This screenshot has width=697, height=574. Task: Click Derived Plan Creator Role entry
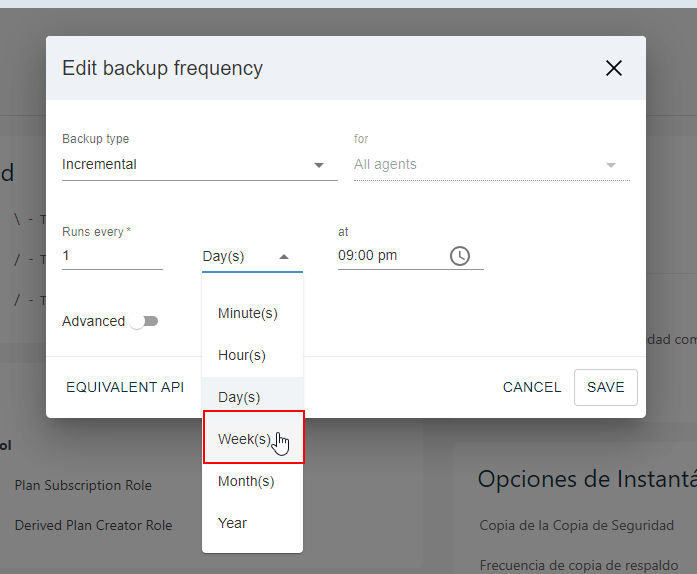click(x=93, y=526)
